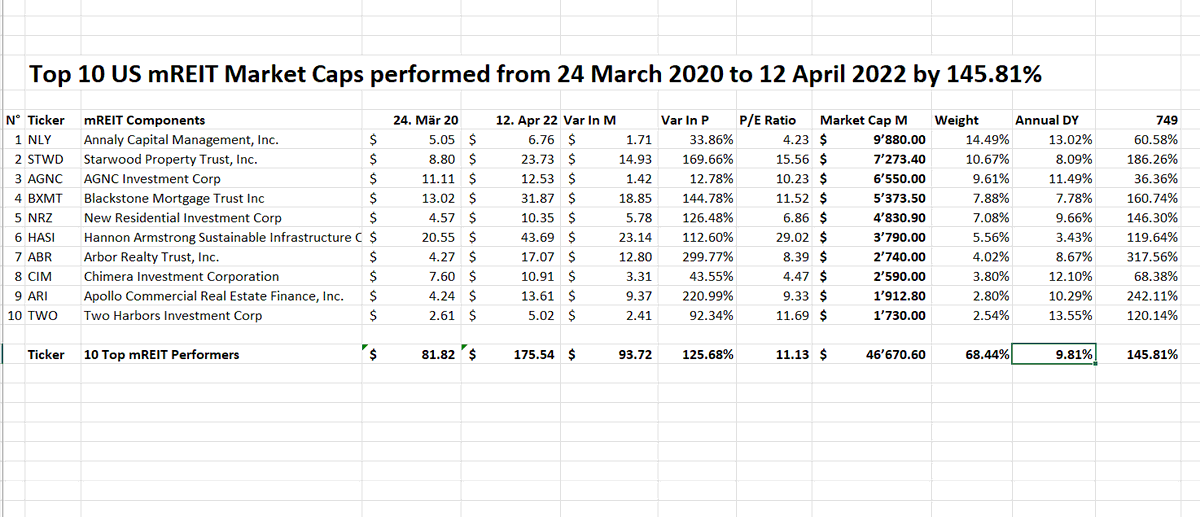Click TWO annual DY value 13.55%
The image size is (1200, 517).
(1070, 315)
